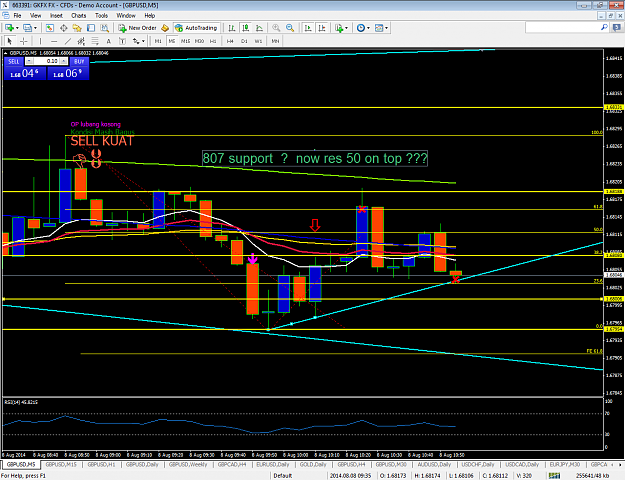Select the Horizontal Line drawing tool
This screenshot has width=625, height=480.
[x=54, y=41]
